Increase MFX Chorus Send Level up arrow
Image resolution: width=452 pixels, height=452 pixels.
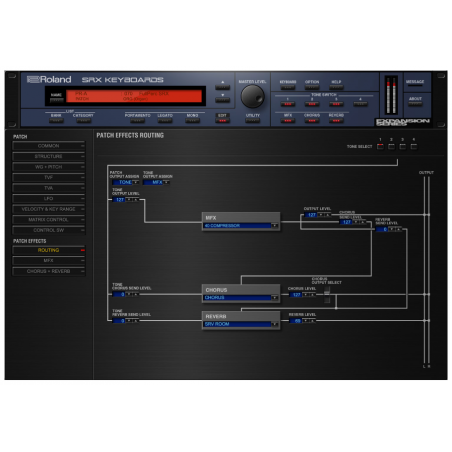pos(363,222)
